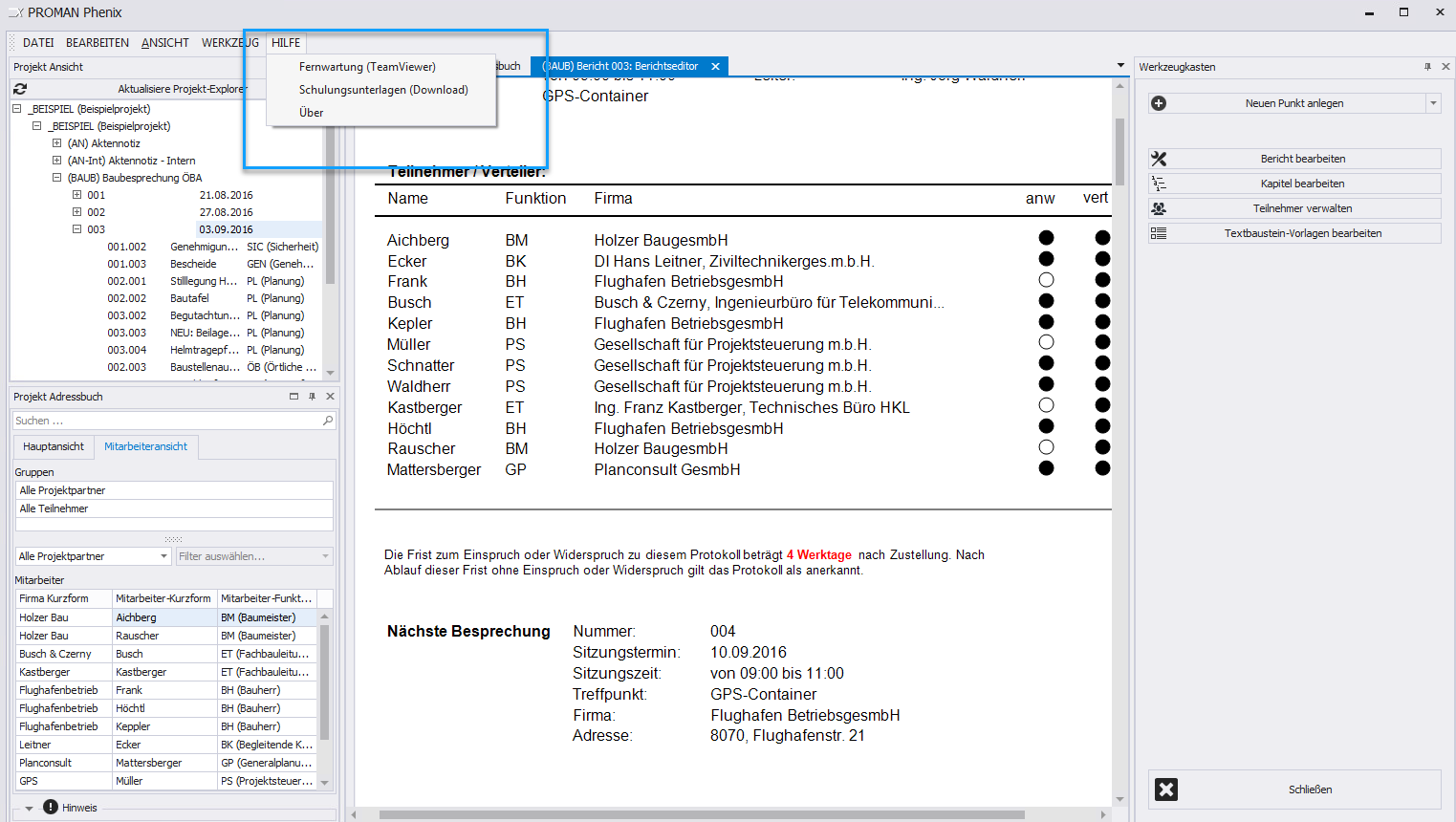Click the Kapitel bearbeiten button
The width and height of the screenshot is (1456, 822).
click(1294, 184)
